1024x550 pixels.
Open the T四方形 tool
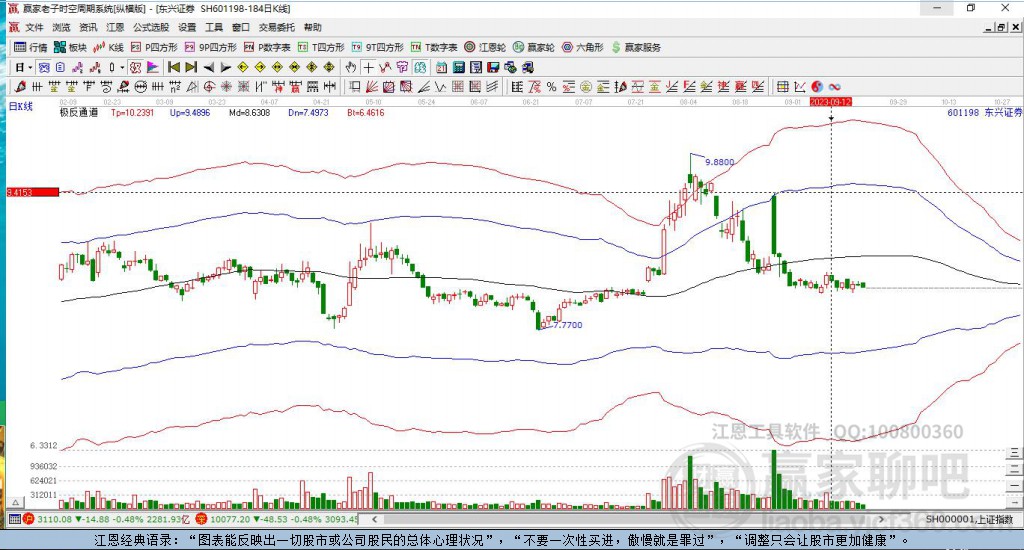click(x=321, y=47)
